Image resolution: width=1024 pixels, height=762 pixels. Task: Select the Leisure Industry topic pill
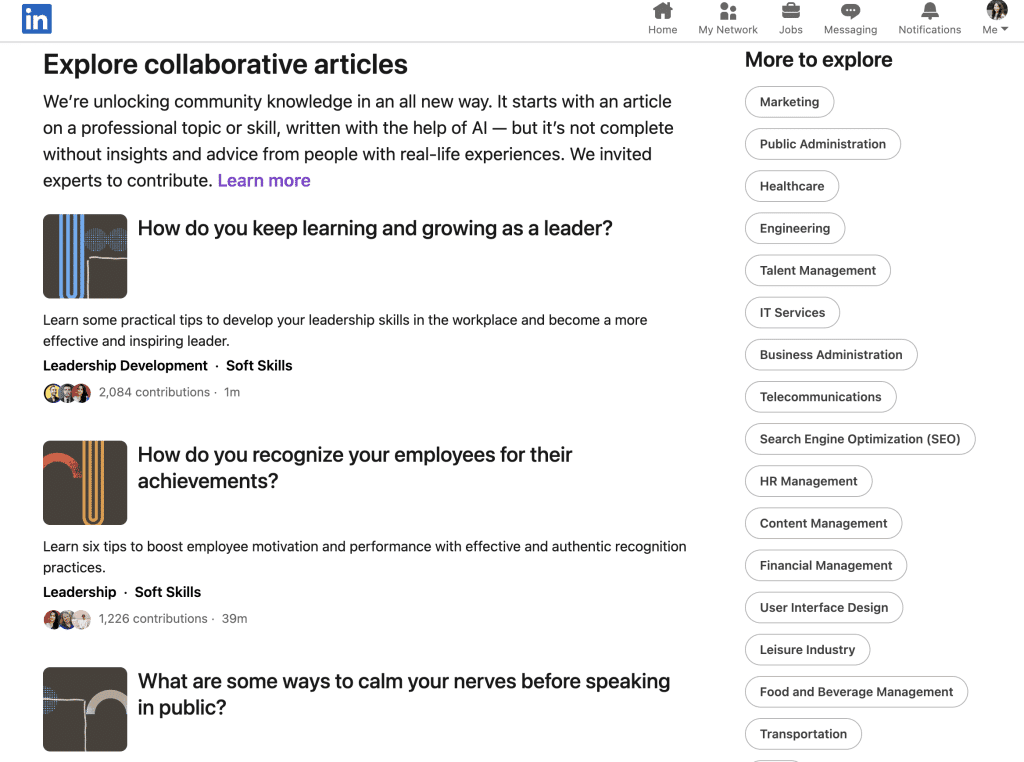(807, 650)
